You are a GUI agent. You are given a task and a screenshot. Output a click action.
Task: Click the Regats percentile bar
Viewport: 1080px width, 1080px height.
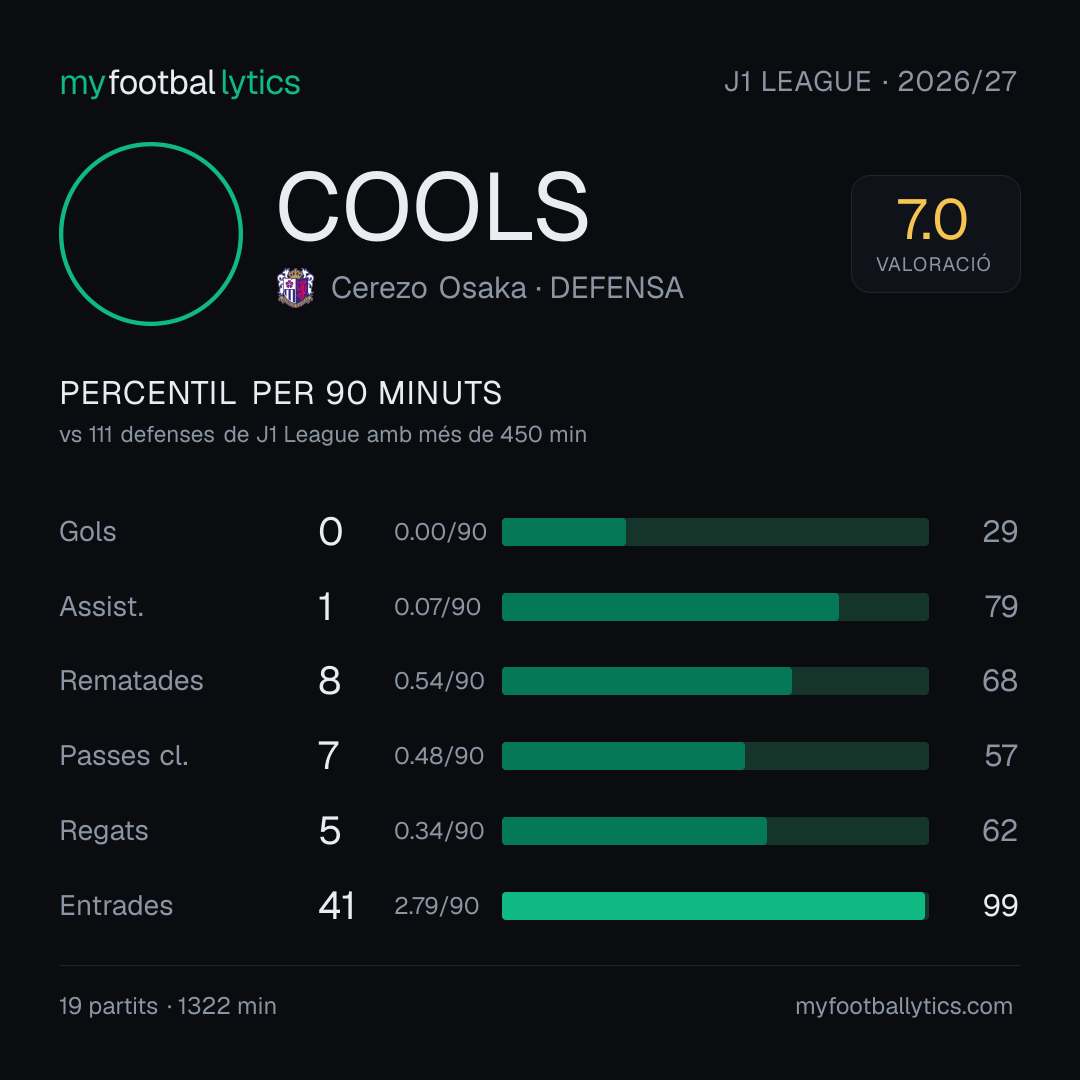[715, 831]
